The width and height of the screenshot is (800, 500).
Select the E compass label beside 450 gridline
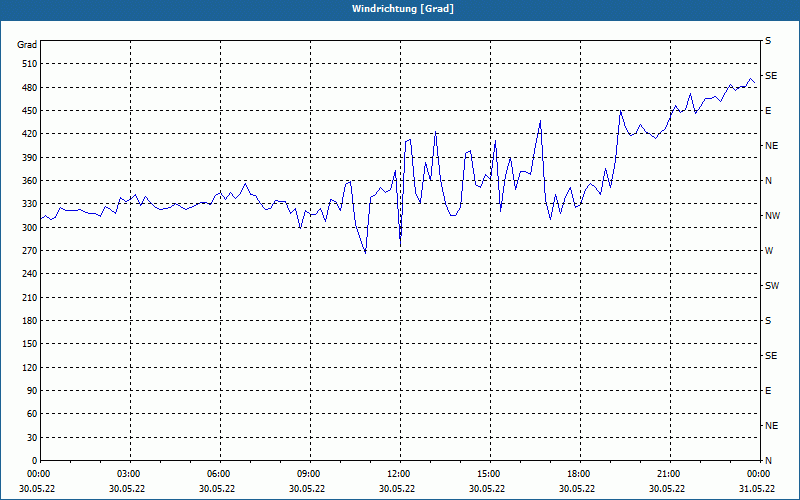pos(768,111)
